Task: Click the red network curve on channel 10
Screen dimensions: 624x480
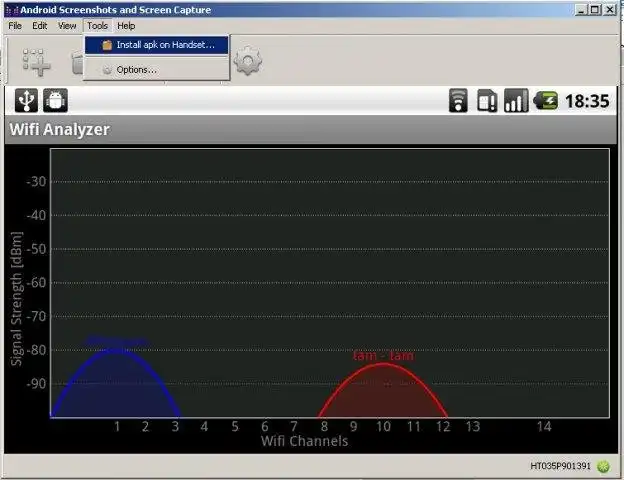Action: pyautogui.click(x=383, y=391)
